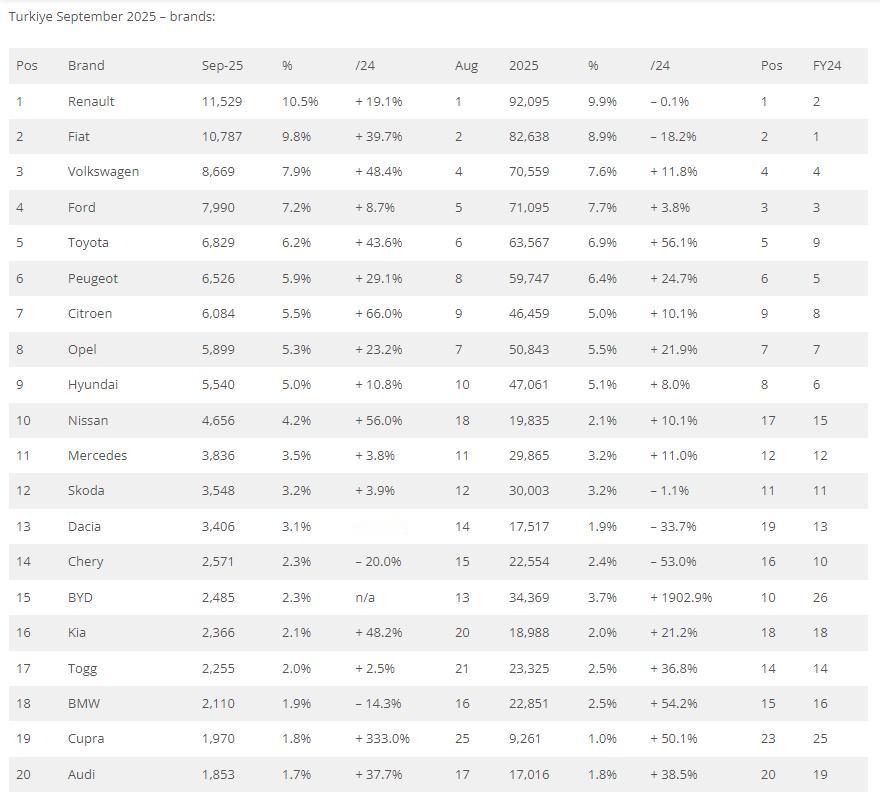Click the Cupra + 333.0% cell
880x795 pixels.
tap(382, 739)
